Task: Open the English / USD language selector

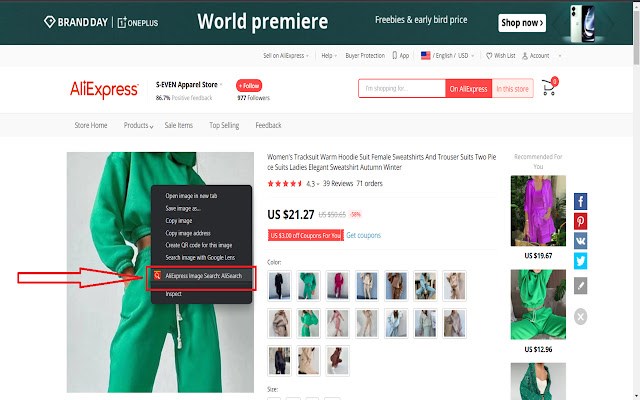Action: click(447, 56)
